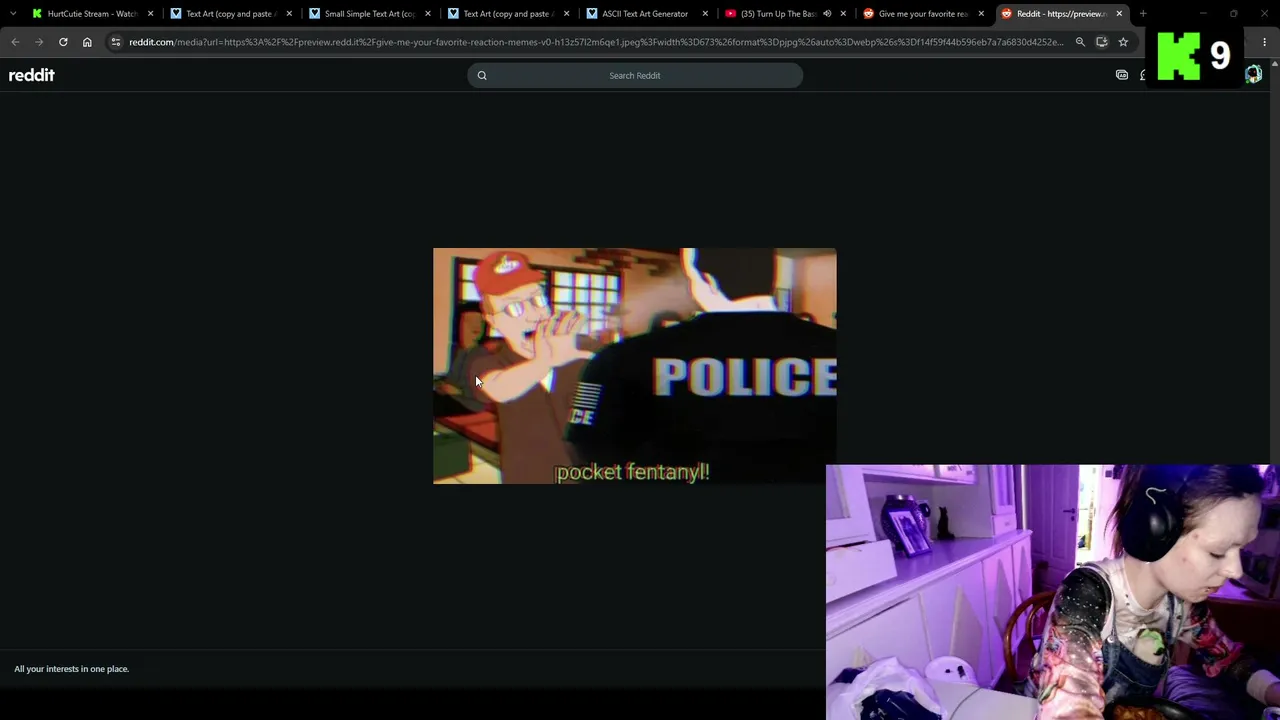The image size is (1280, 720).
Task: Click the Reddit advertise icon
Action: click(x=1122, y=75)
